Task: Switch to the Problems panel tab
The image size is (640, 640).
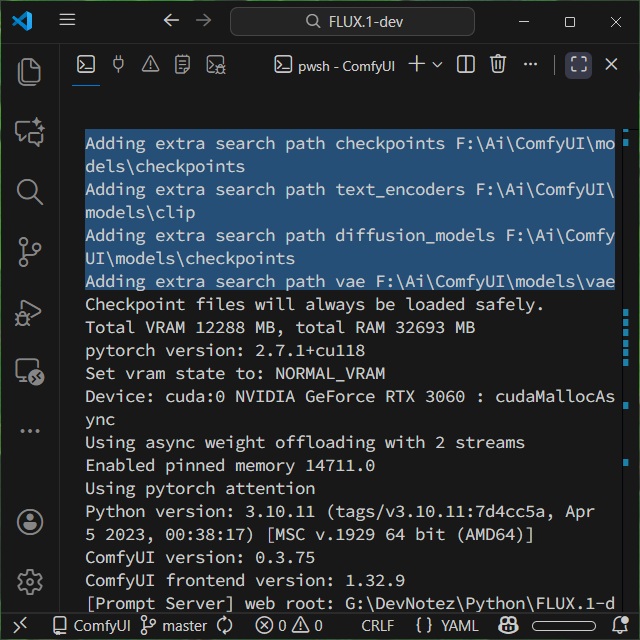Action: tap(150, 65)
